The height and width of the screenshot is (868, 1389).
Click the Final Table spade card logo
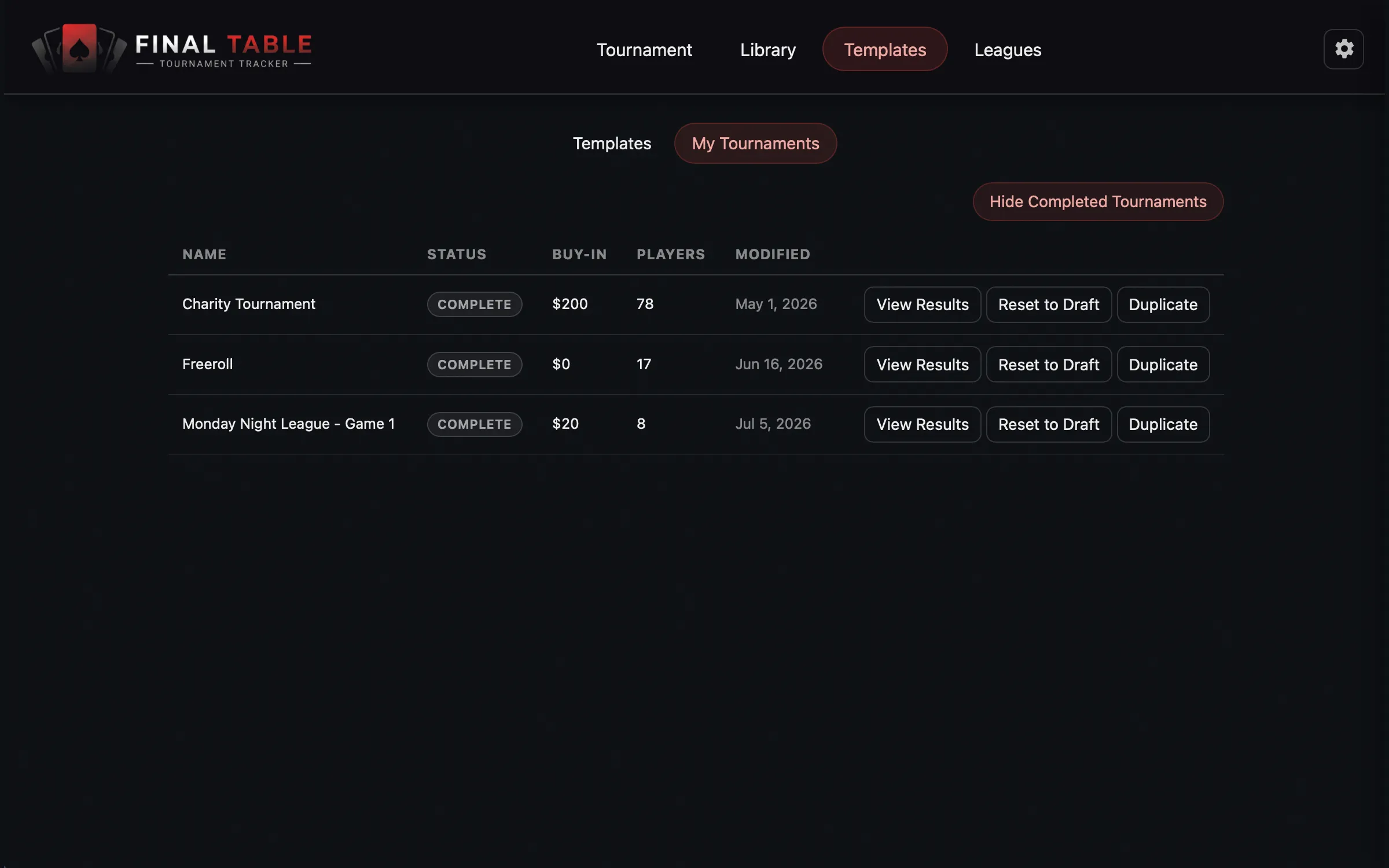(x=79, y=49)
